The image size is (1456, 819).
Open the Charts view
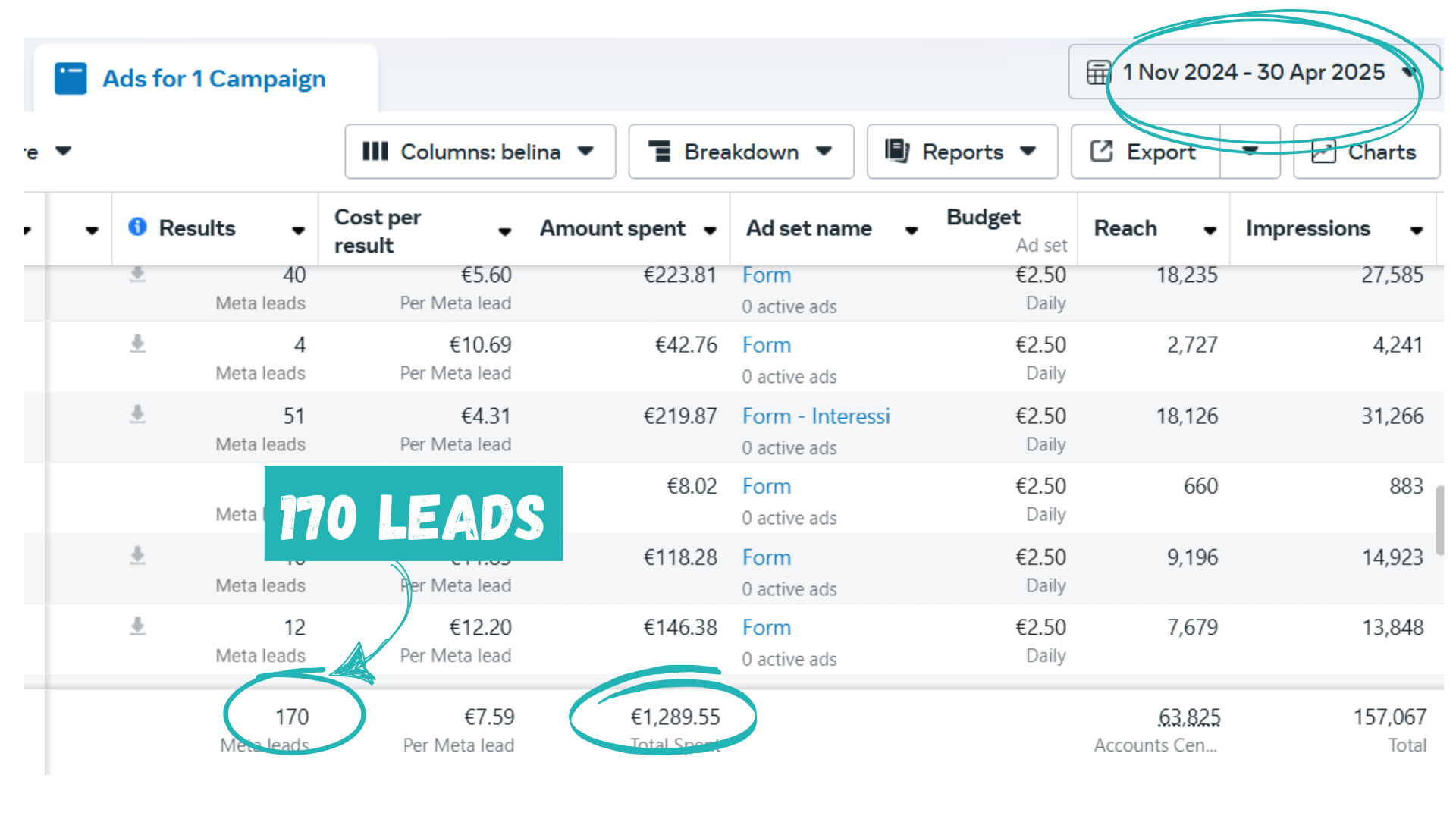[x=1366, y=152]
